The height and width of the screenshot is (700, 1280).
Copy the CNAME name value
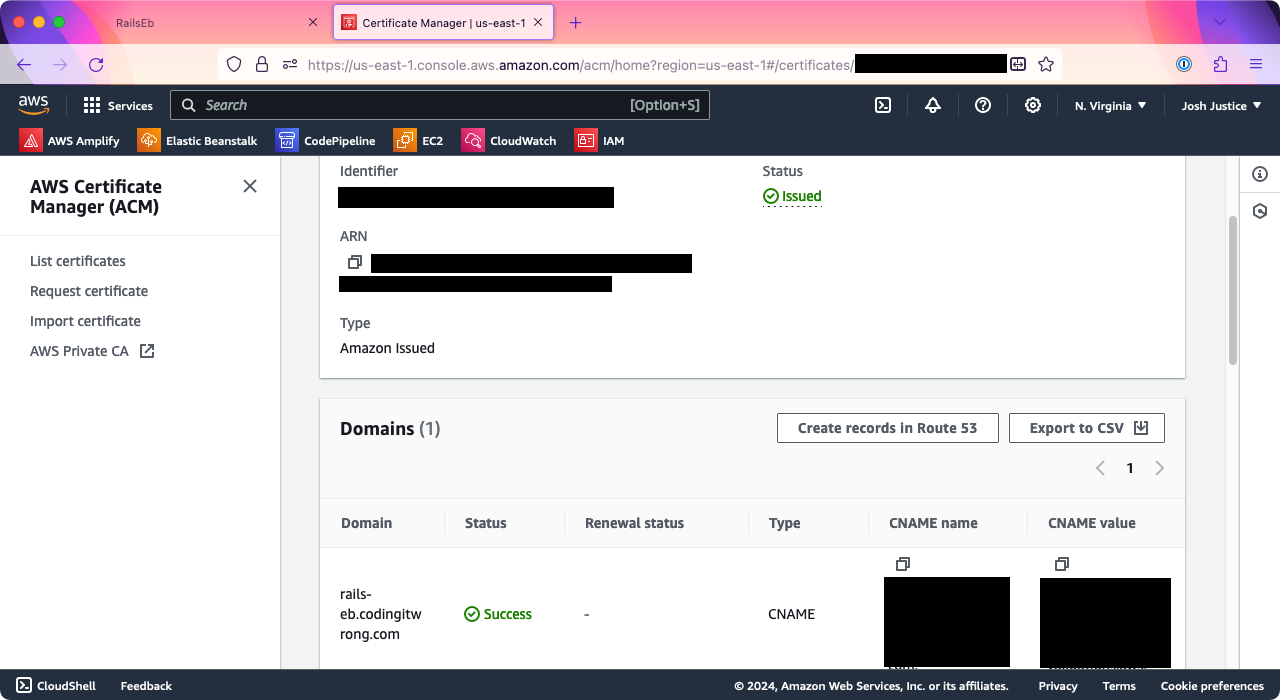pyautogui.click(x=902, y=564)
